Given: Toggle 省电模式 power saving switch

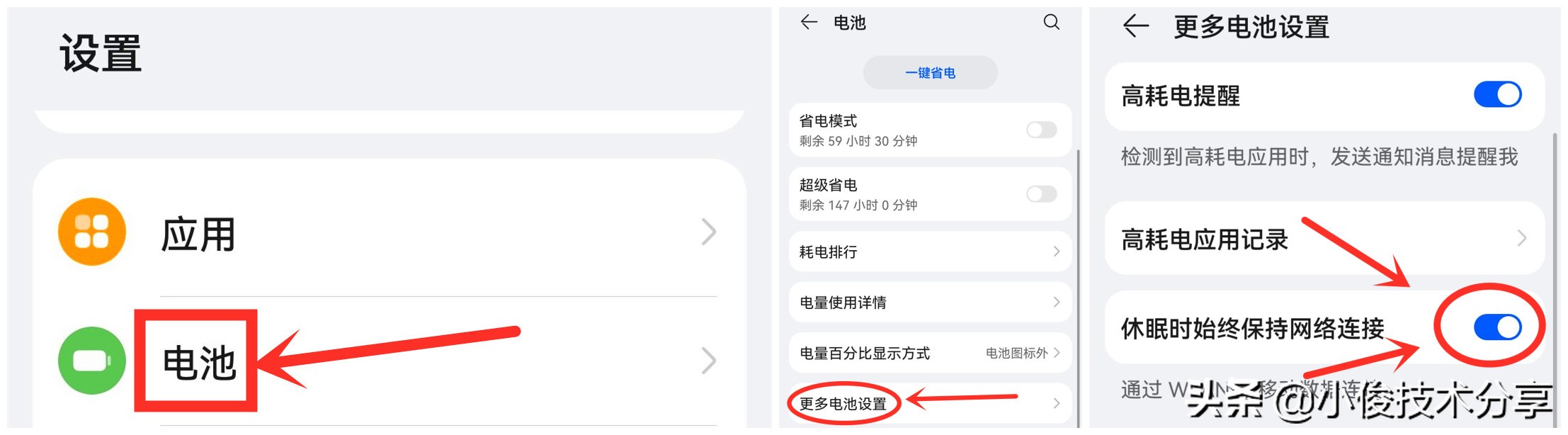Looking at the screenshot, I should coord(1042,130).
